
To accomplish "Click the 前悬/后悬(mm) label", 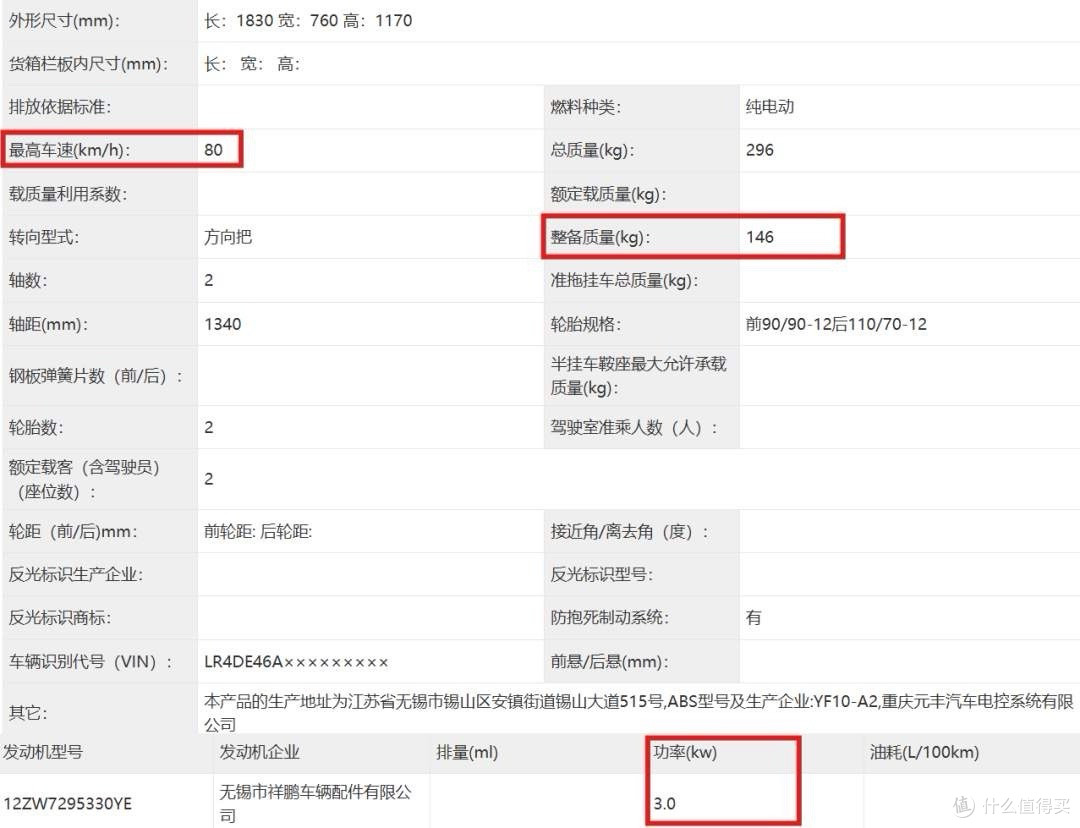I will tap(610, 662).
